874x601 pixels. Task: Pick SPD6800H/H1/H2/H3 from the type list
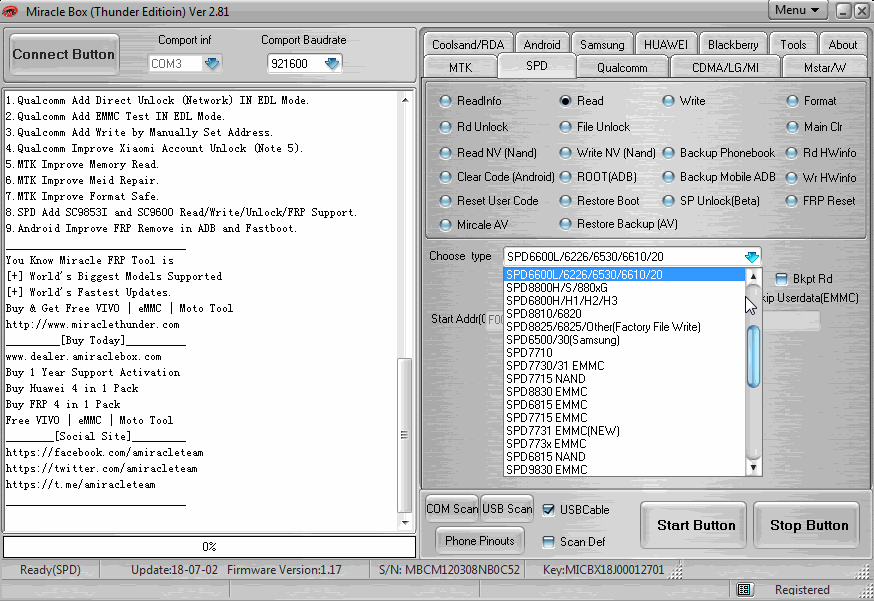(624, 301)
